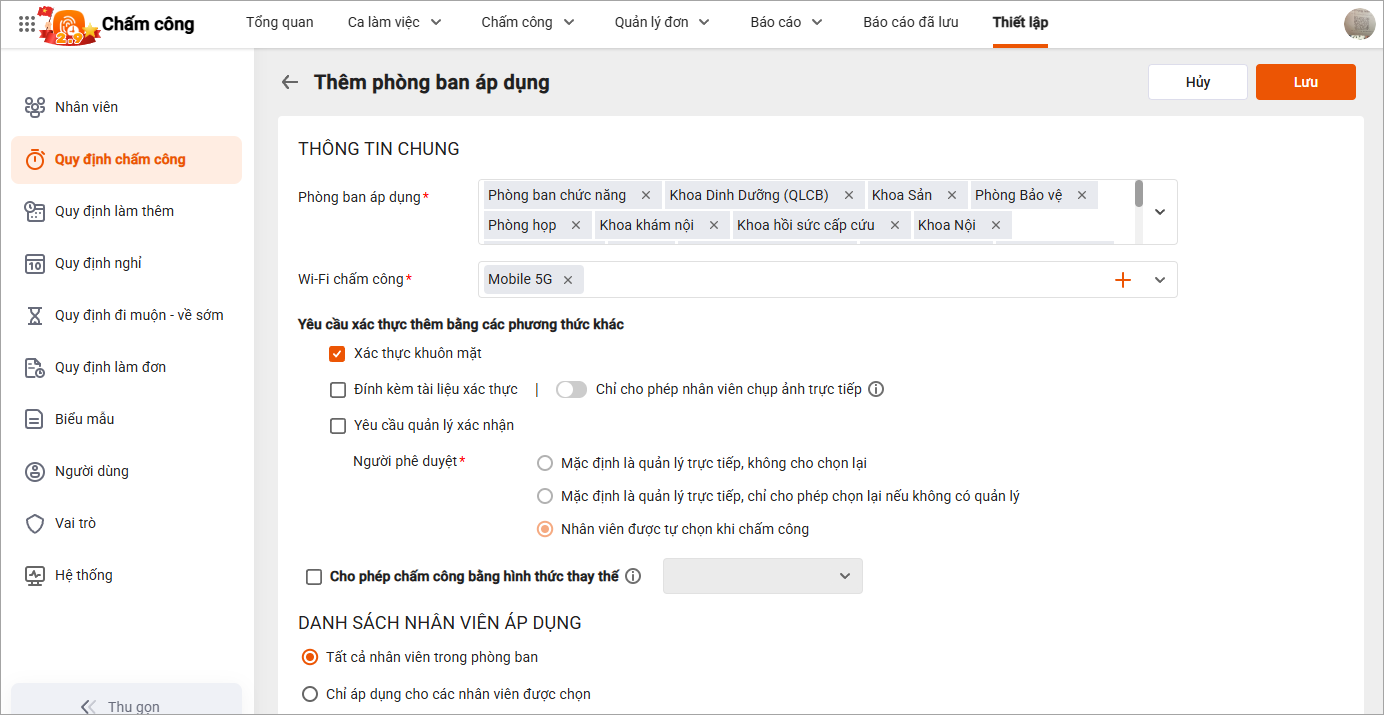Click the Quy định làm đơn document icon
Image resolution: width=1384 pixels, height=715 pixels.
coord(35,367)
